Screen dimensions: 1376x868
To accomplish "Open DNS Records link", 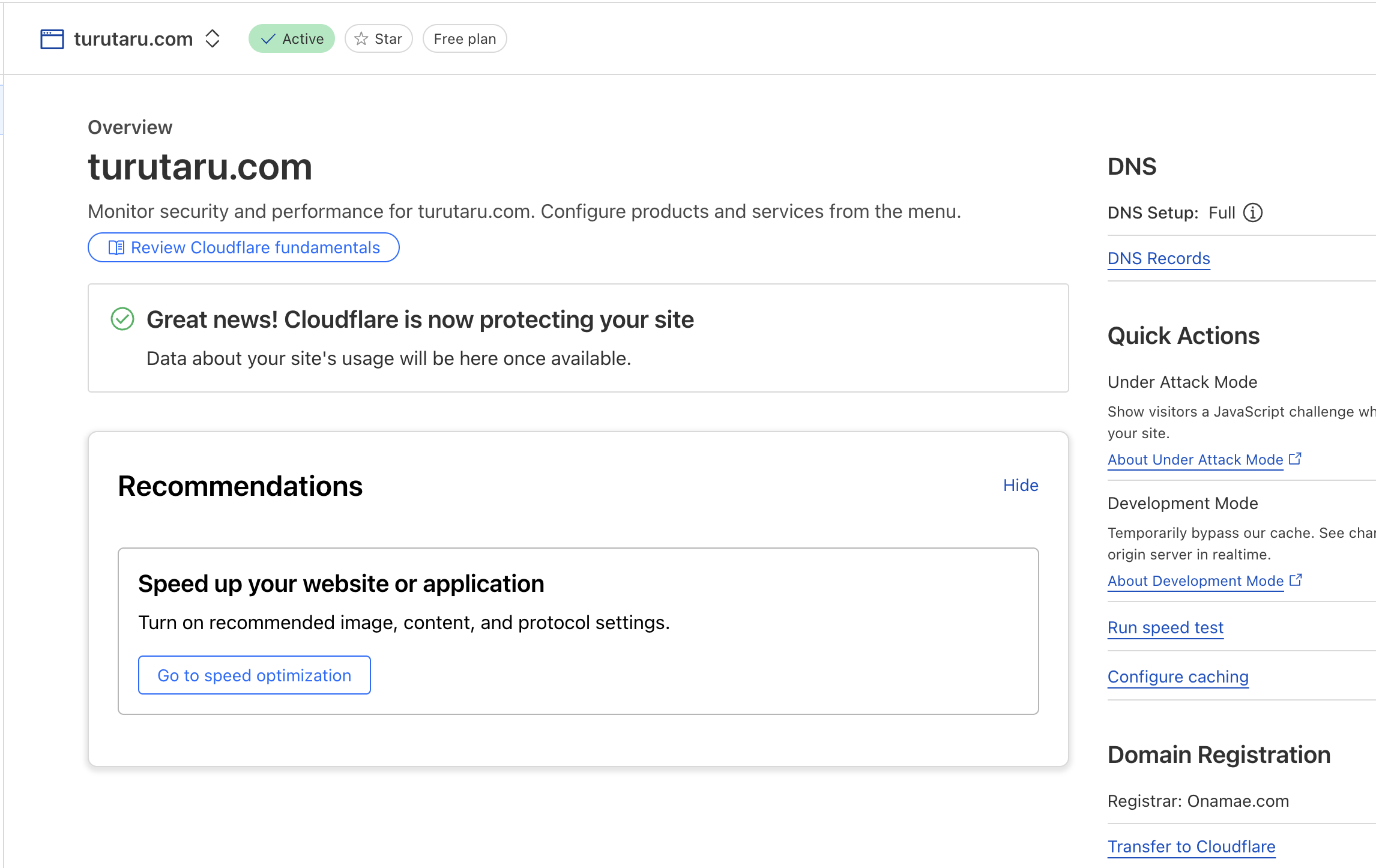I will click(1159, 259).
